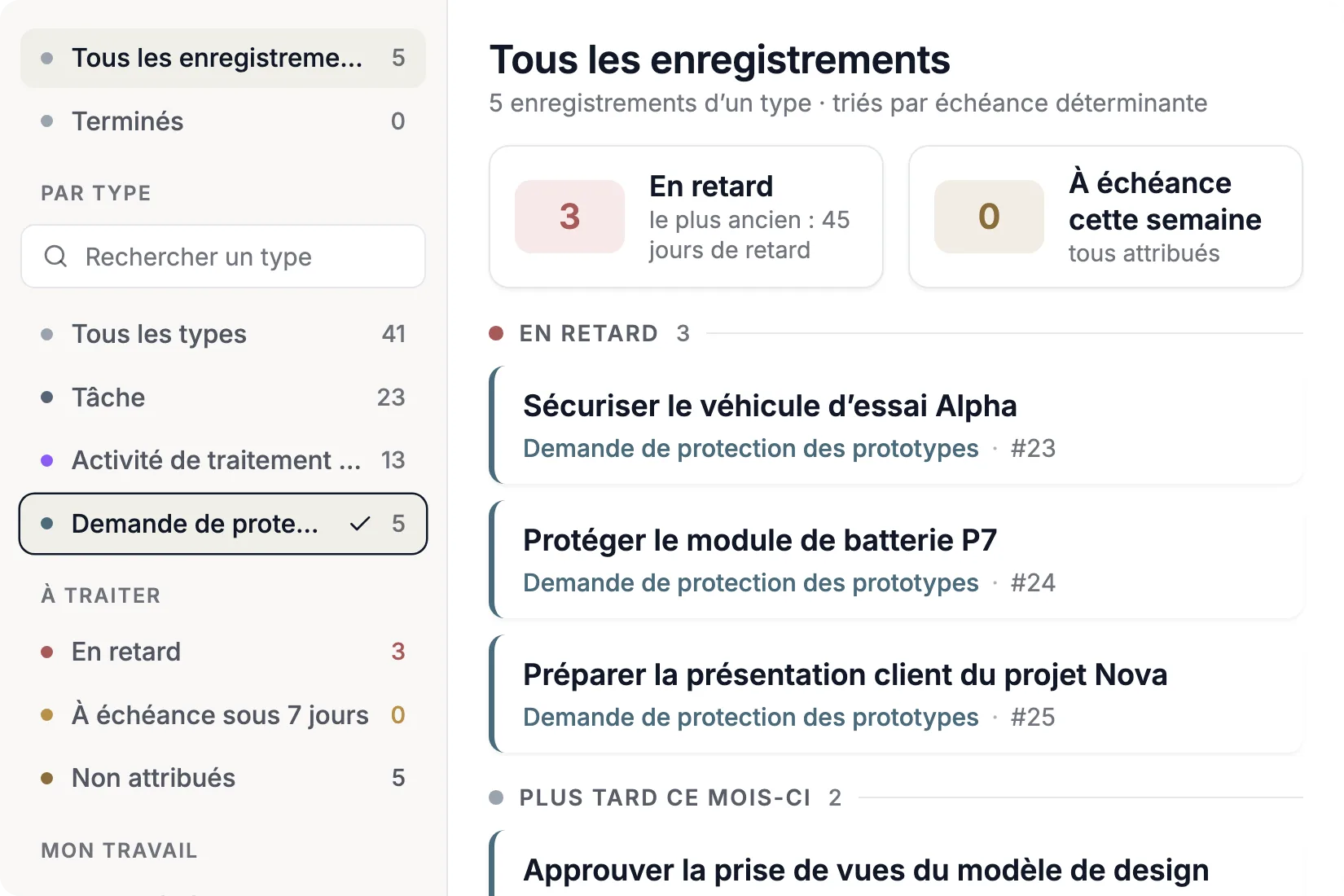Show Non attribués records

coord(223,778)
